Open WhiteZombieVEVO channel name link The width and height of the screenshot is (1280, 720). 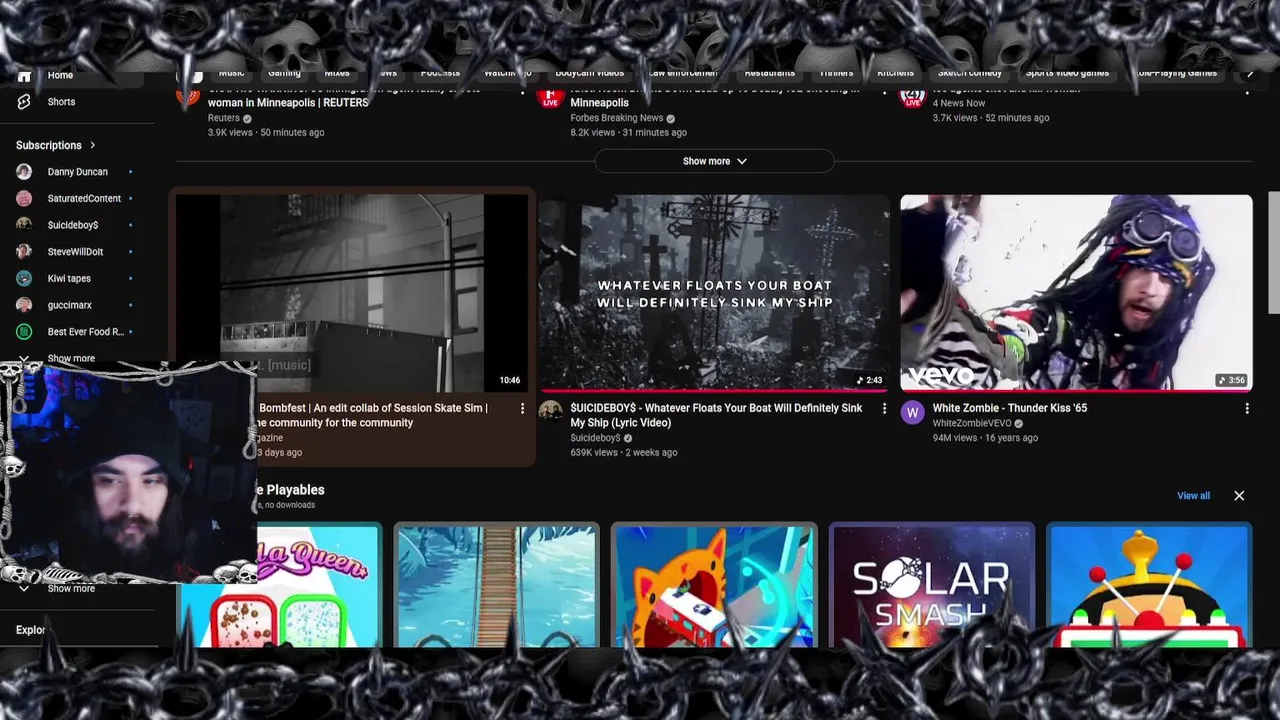972,424
